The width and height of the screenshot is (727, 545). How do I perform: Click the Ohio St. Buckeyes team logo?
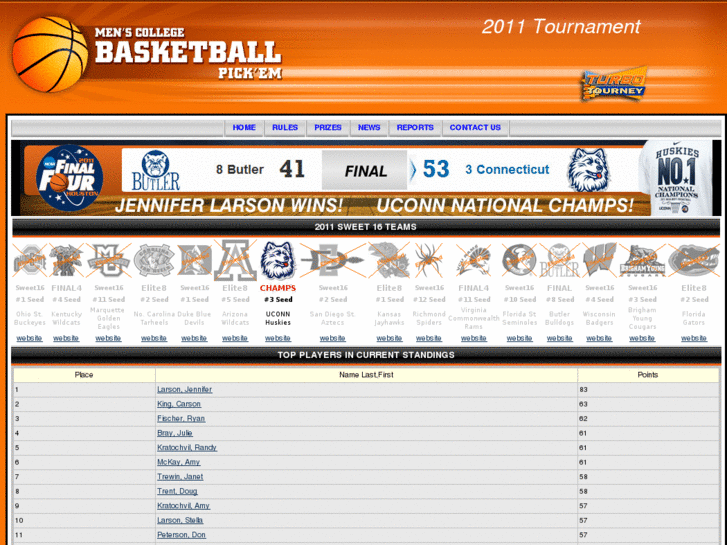tap(30, 260)
